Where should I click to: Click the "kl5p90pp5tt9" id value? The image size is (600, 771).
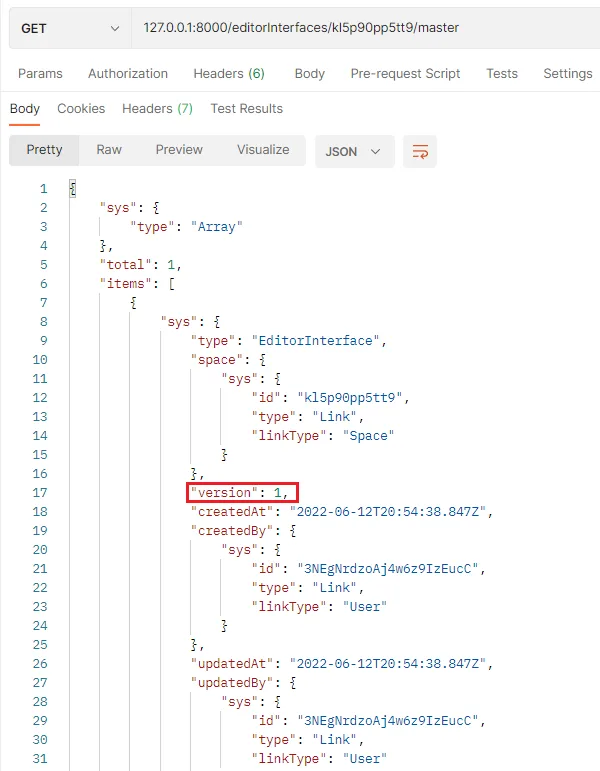[350, 398]
